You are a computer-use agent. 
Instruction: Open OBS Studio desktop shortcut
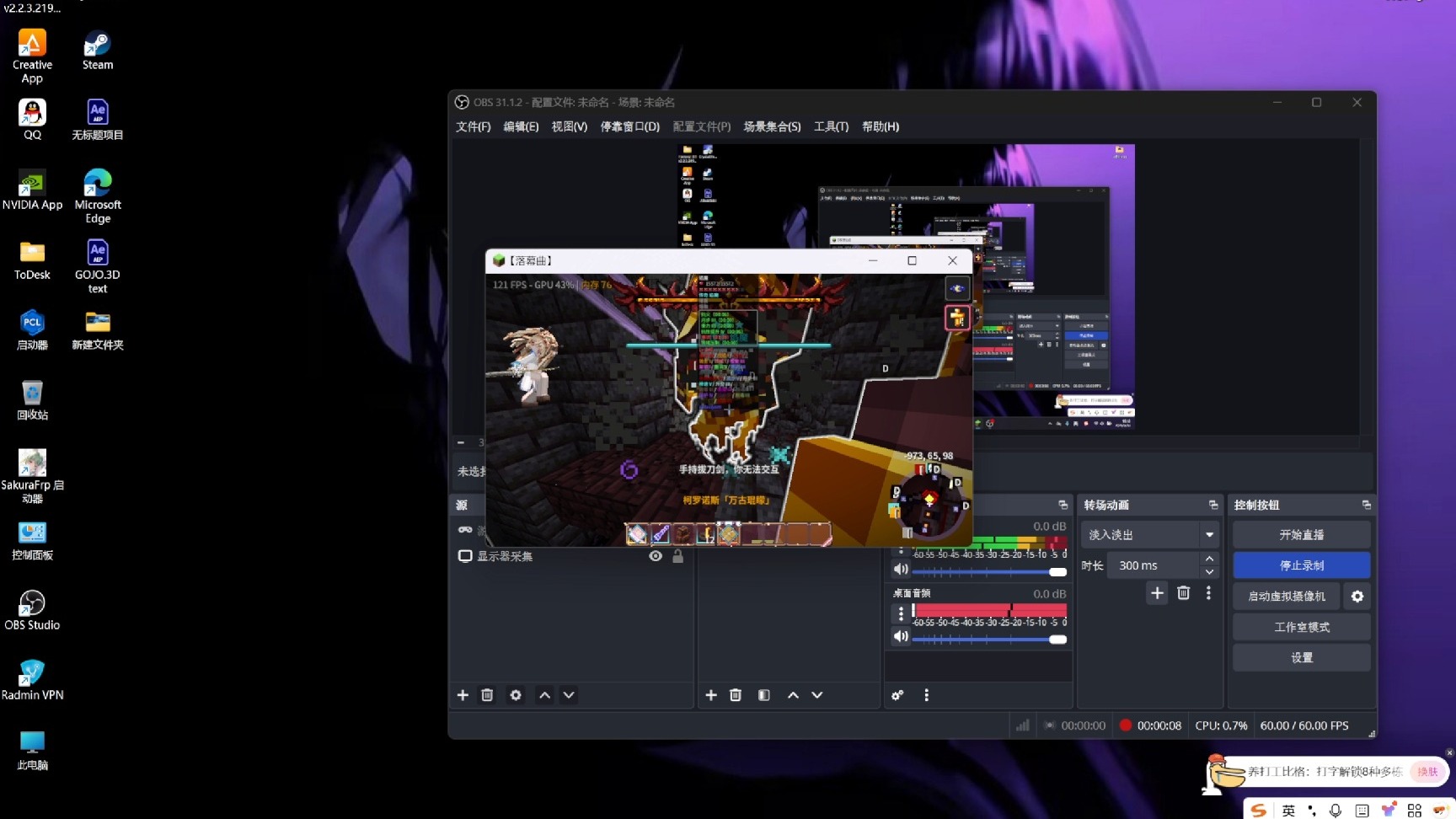(32, 609)
